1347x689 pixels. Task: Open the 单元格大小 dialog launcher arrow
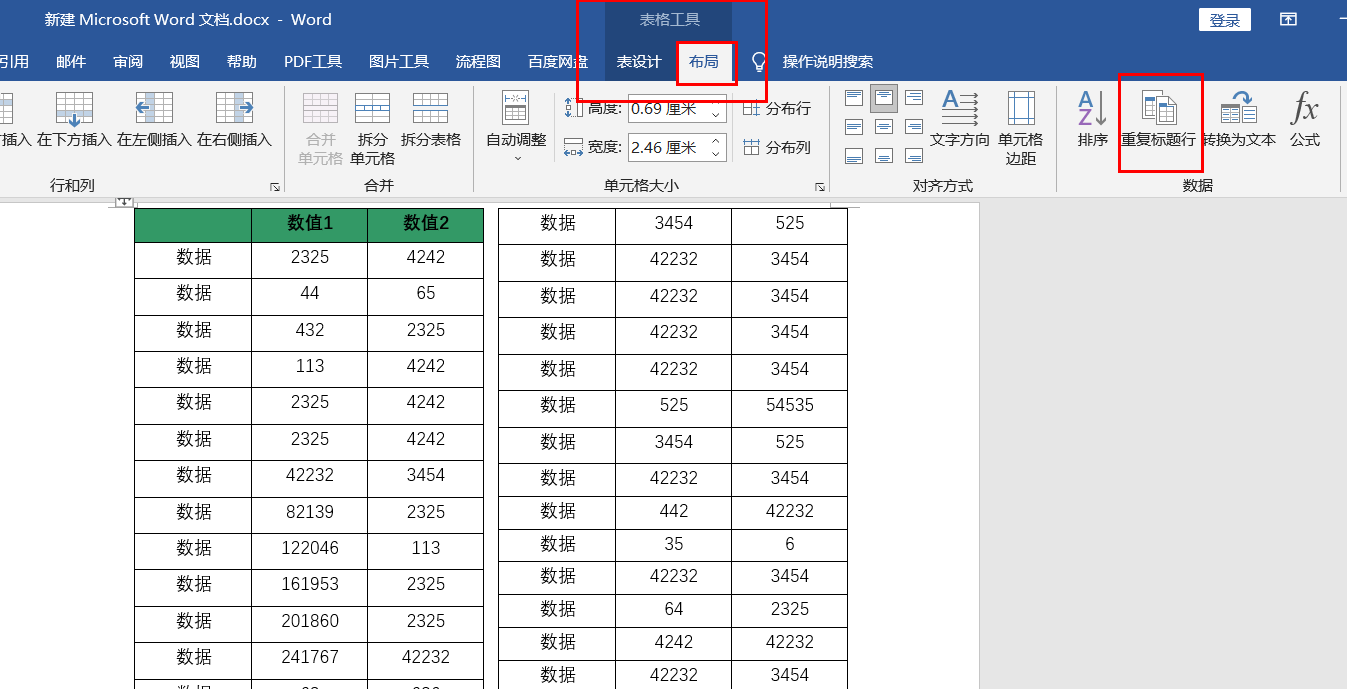(819, 186)
